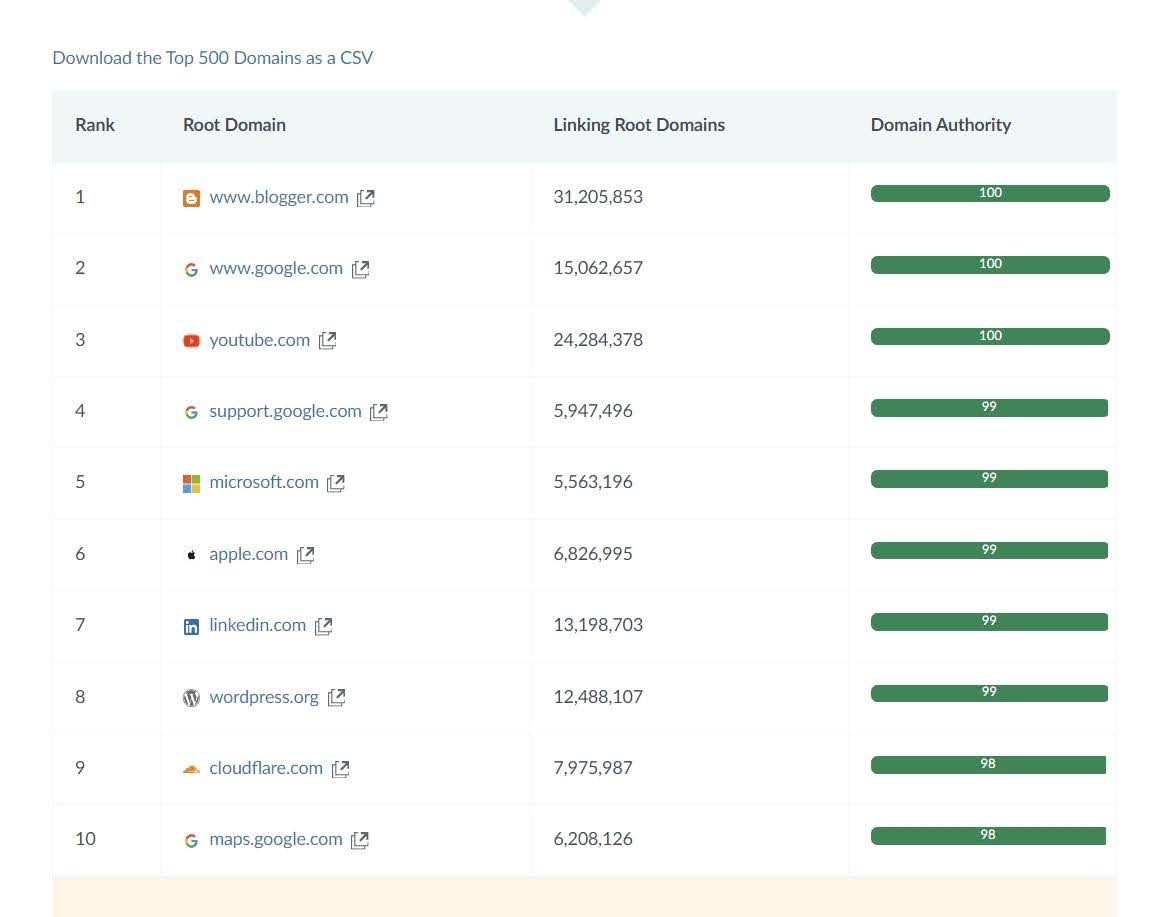Select the value 12,488,107 for wordpress.org
Image resolution: width=1175 pixels, height=917 pixels.
coord(598,697)
